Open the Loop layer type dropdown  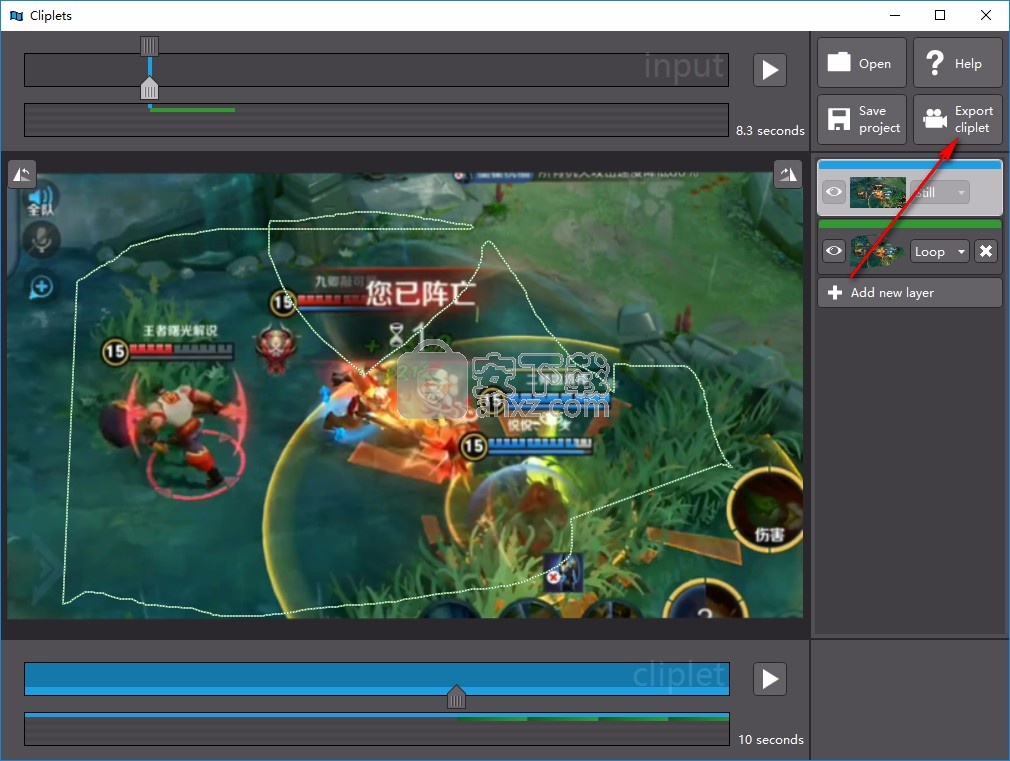click(x=939, y=251)
